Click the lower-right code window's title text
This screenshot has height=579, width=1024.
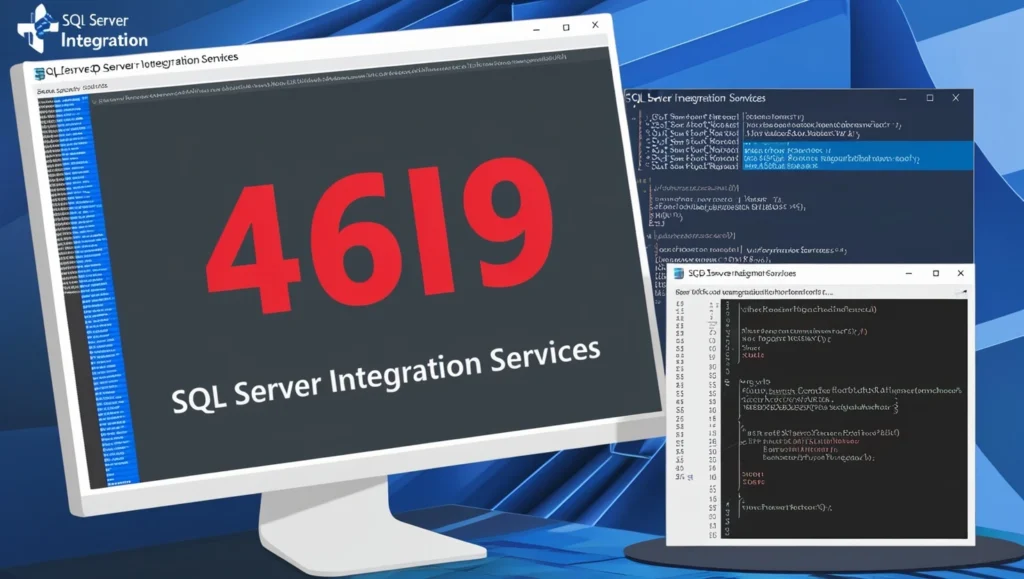[x=742, y=274]
